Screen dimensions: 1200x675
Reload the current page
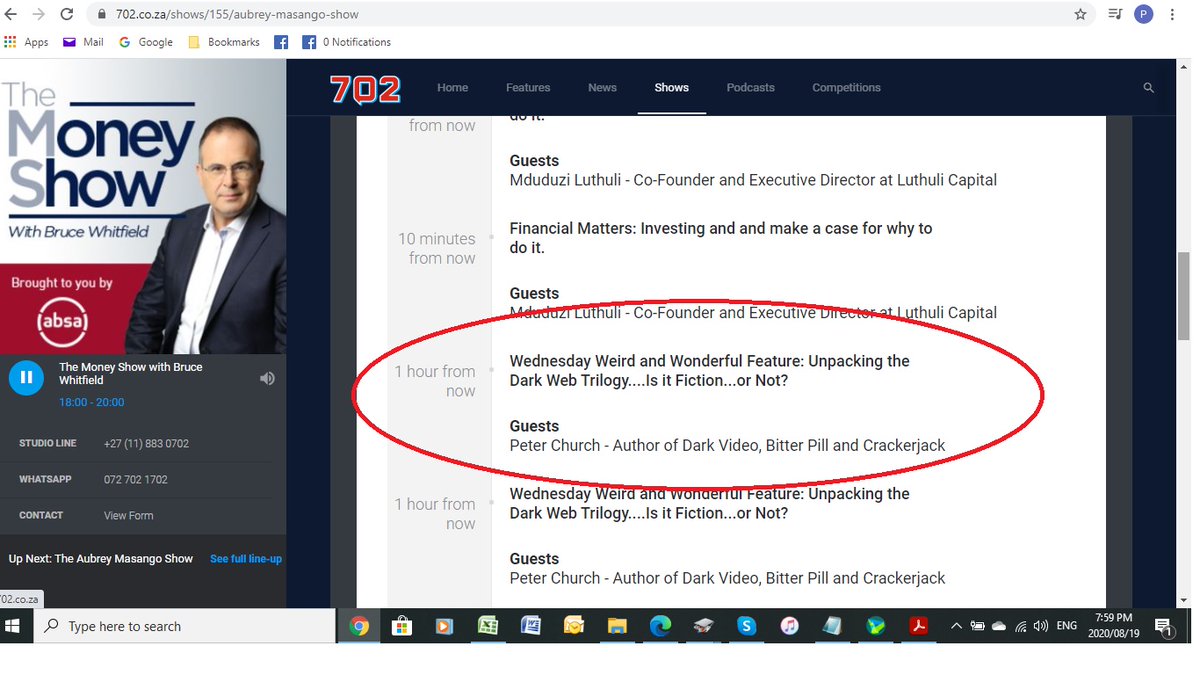click(x=67, y=14)
